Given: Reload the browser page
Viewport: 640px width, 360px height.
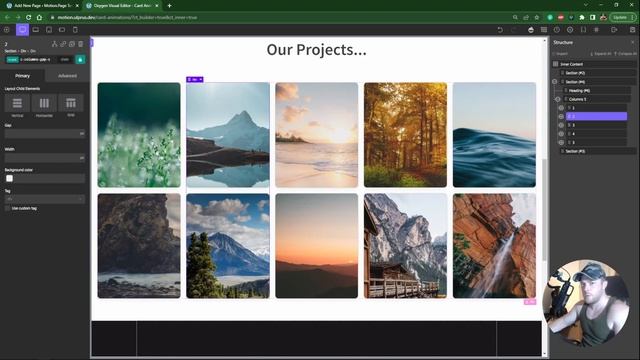Looking at the screenshot, I should (29, 18).
